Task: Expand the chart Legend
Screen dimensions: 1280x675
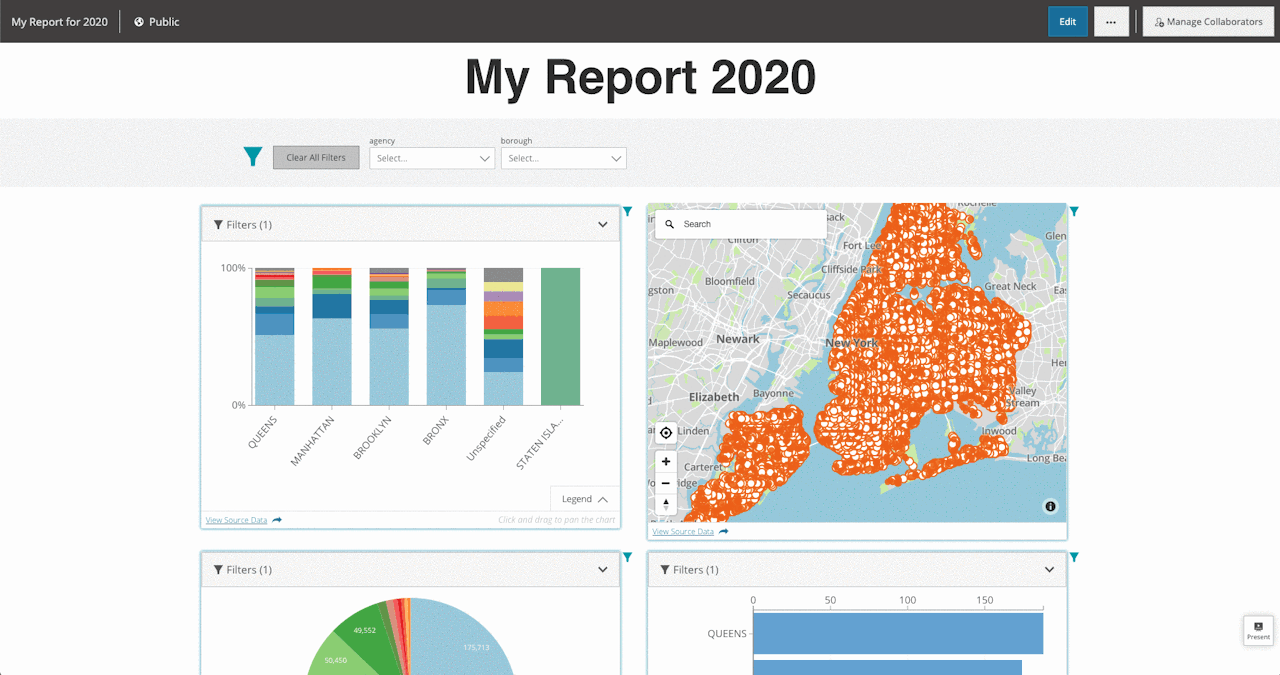Action: tap(585, 499)
